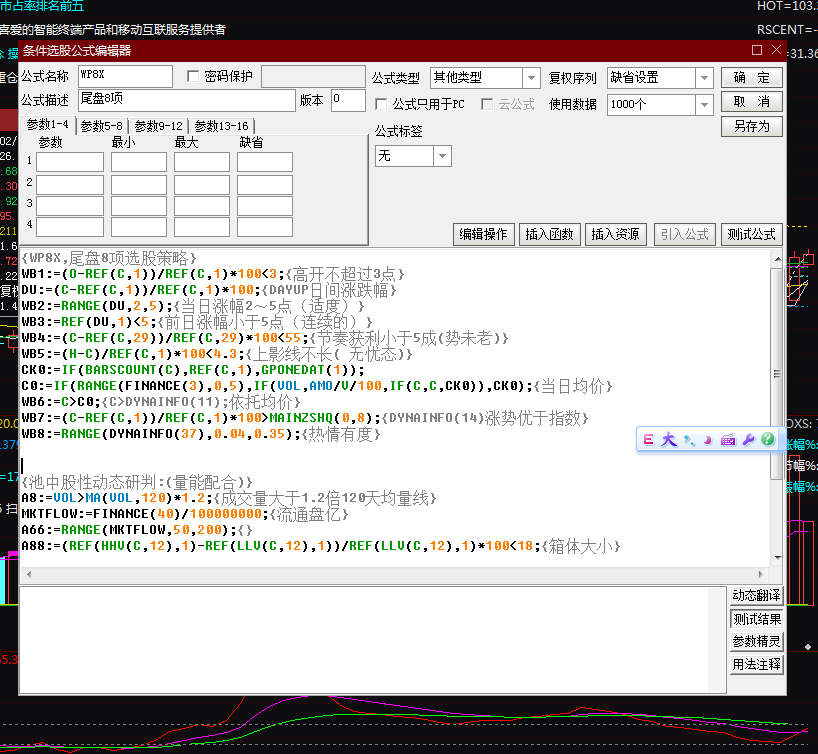Click the green help question icon
The width and height of the screenshot is (818, 754).
point(767,439)
